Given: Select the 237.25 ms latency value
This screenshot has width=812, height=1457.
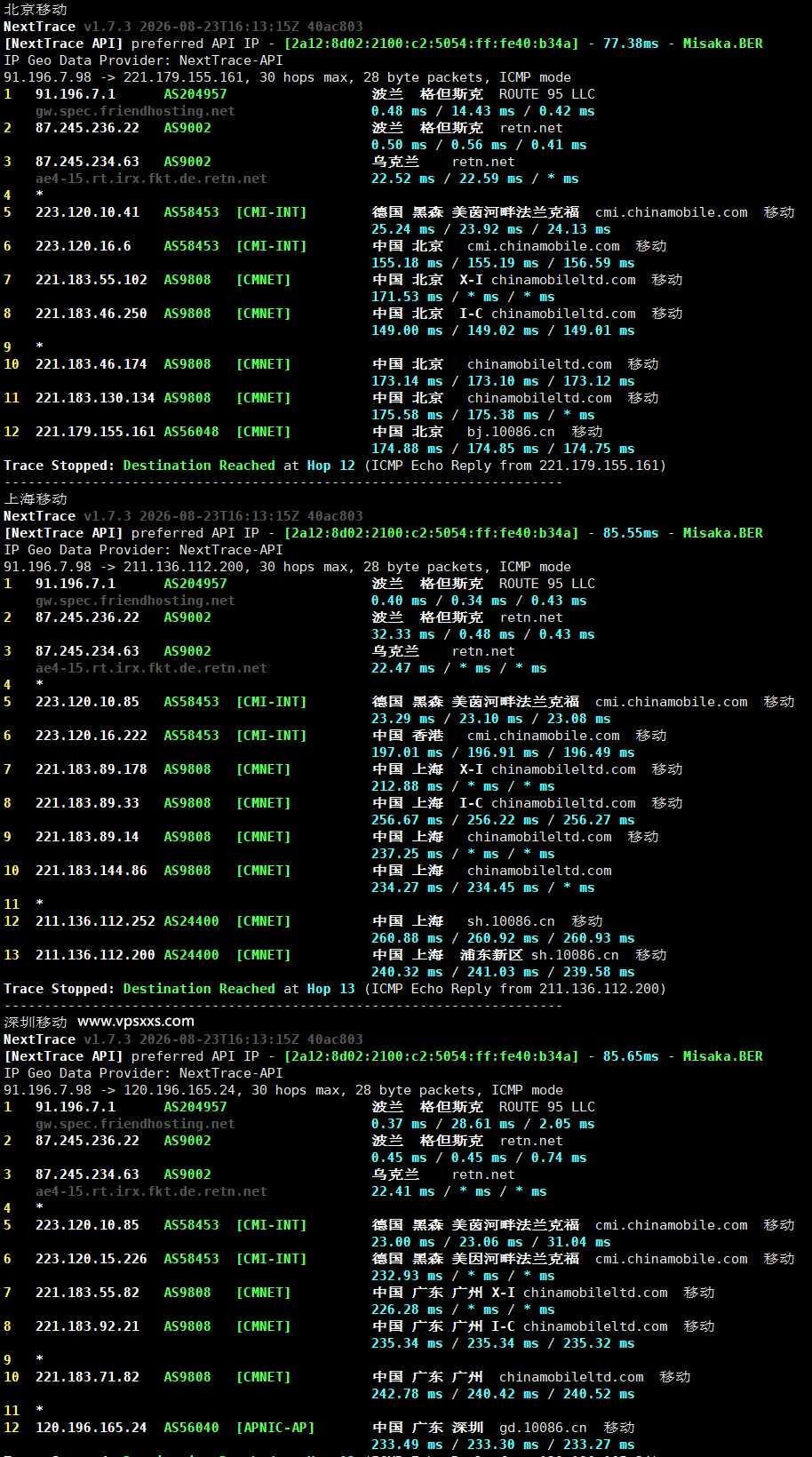Looking at the screenshot, I should pyautogui.click(x=407, y=853).
